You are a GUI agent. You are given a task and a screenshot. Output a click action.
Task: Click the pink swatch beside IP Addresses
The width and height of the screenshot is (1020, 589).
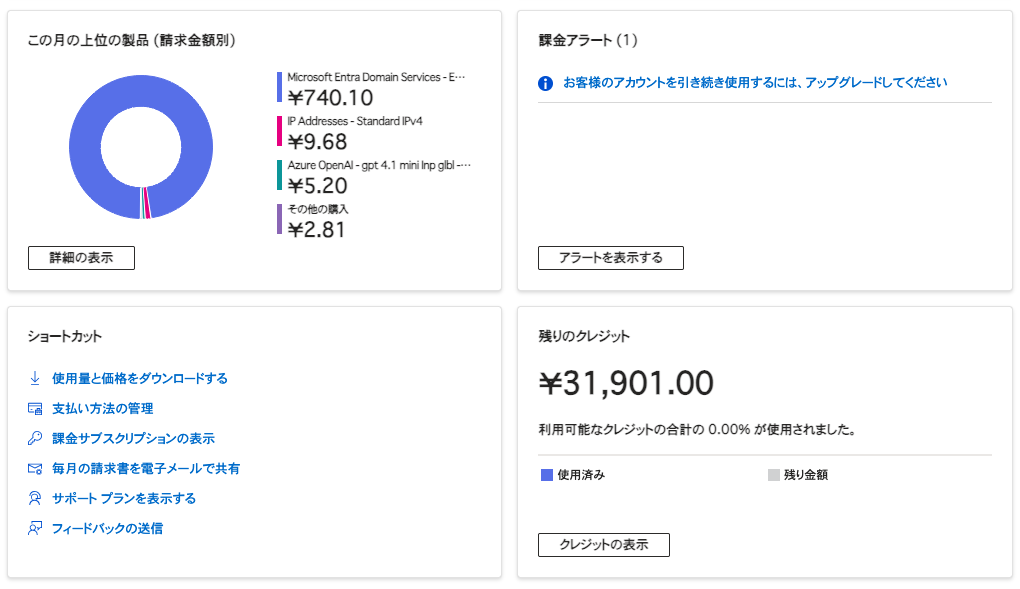279,131
